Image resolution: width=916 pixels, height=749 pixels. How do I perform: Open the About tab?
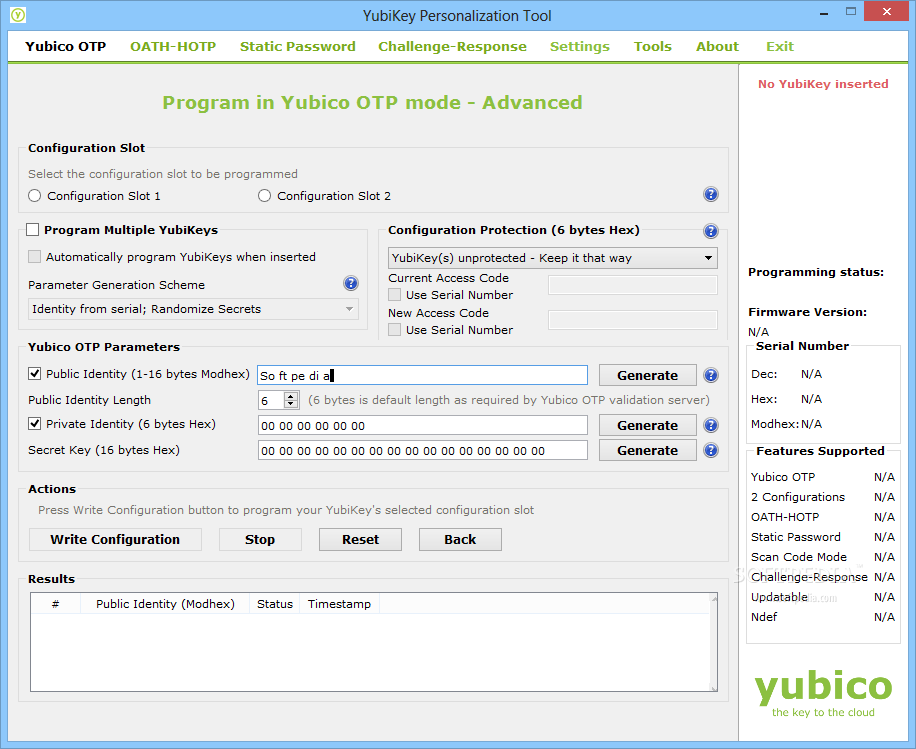(717, 46)
